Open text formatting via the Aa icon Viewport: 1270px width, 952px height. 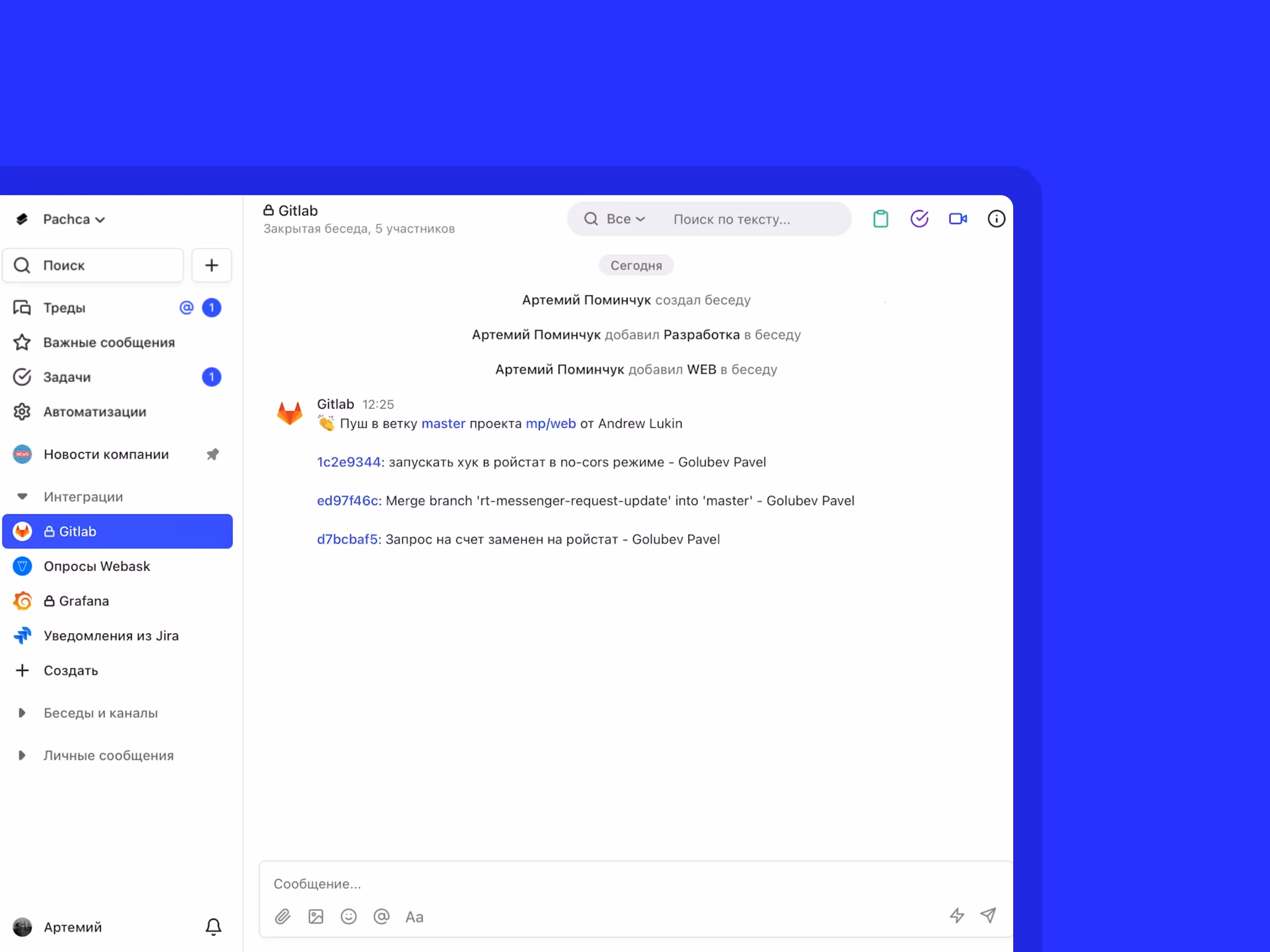414,916
